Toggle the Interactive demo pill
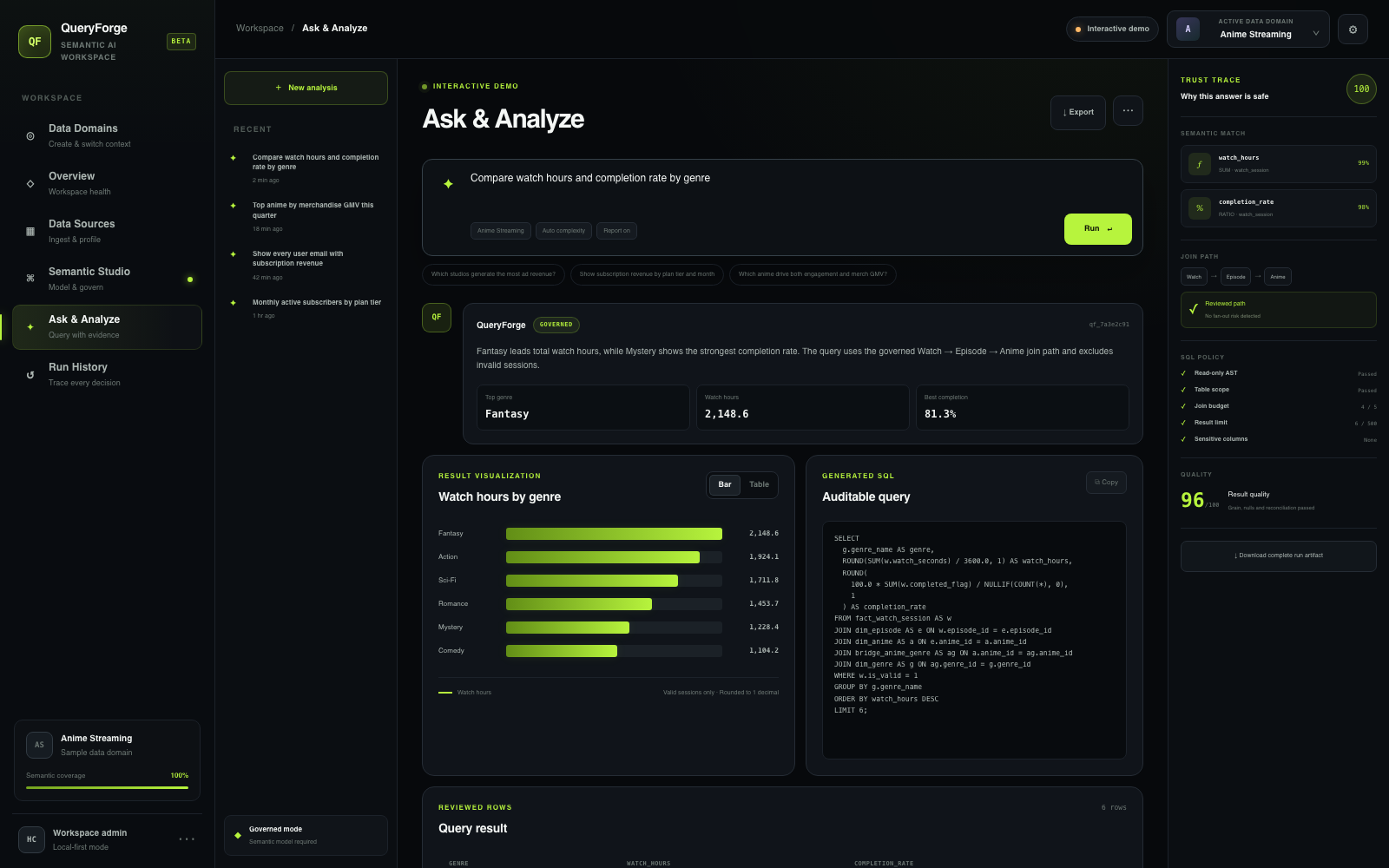This screenshot has height=868, width=1389. click(1112, 29)
